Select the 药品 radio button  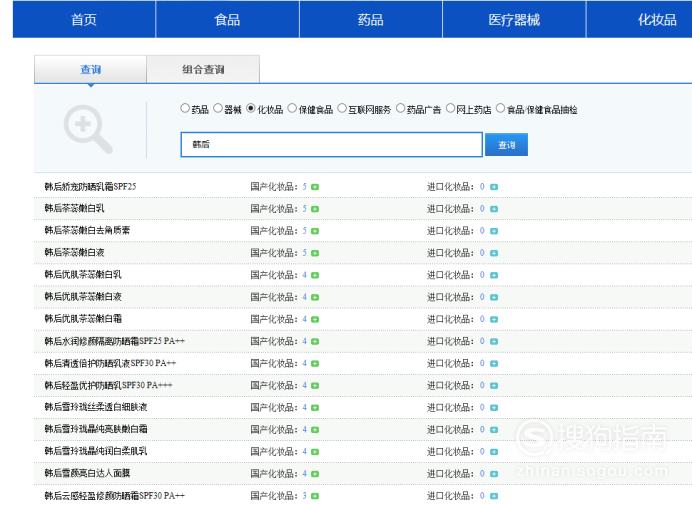tap(185, 108)
